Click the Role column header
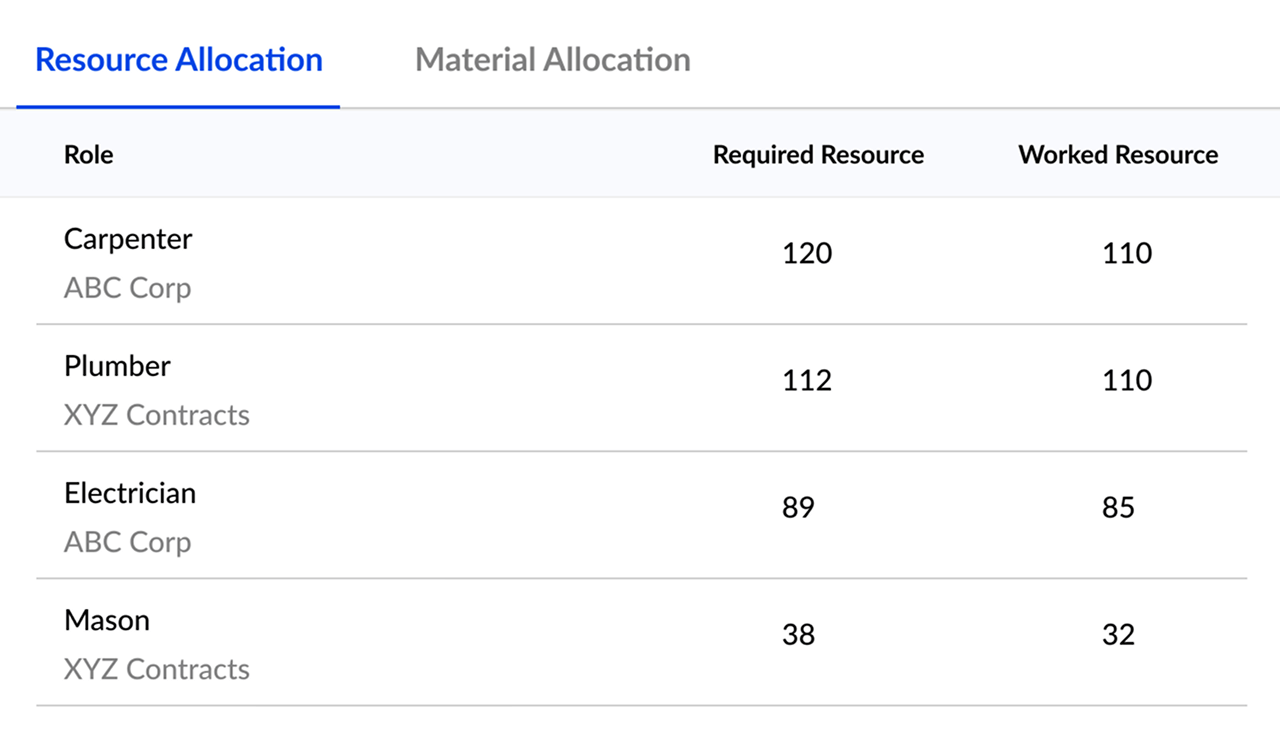1280x750 pixels. click(x=88, y=155)
